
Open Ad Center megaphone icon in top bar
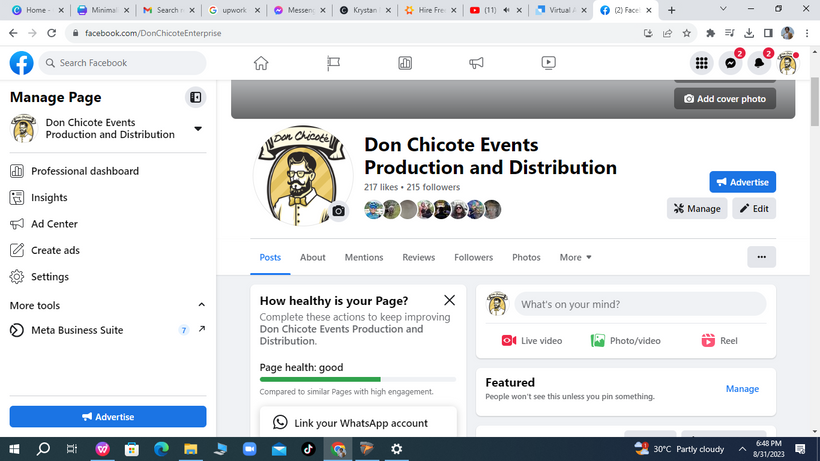pos(476,63)
